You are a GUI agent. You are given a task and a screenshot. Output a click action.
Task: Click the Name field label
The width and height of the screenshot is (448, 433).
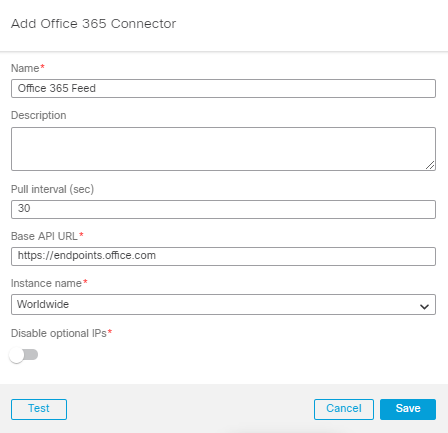[25, 68]
